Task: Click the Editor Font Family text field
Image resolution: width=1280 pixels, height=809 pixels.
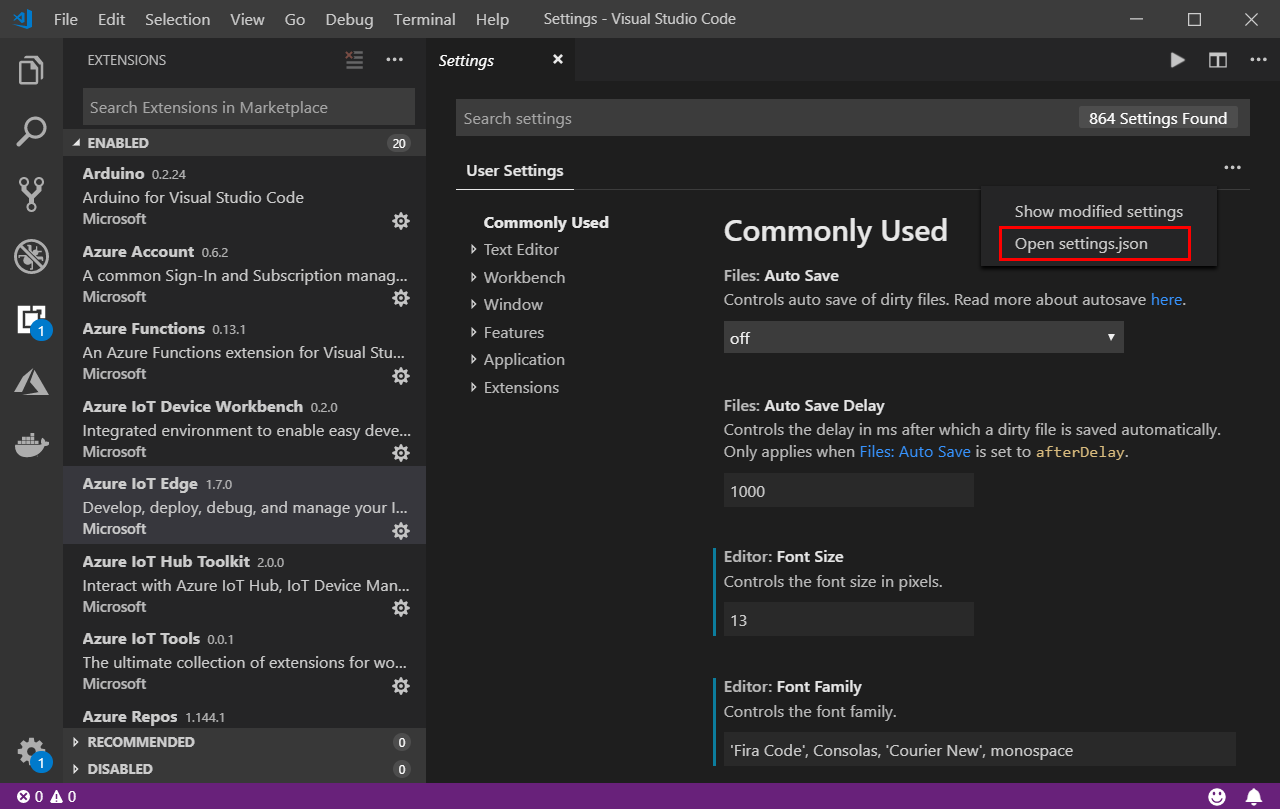Action: (980, 750)
